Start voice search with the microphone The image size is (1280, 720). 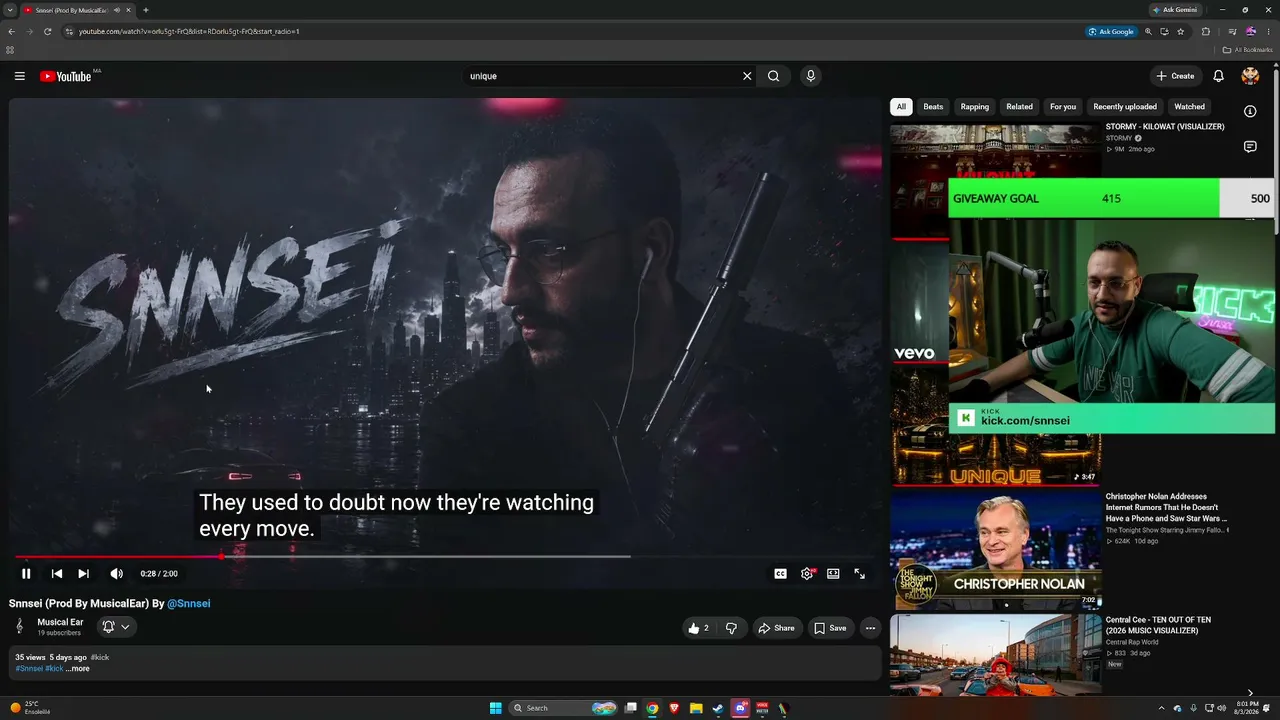[811, 76]
